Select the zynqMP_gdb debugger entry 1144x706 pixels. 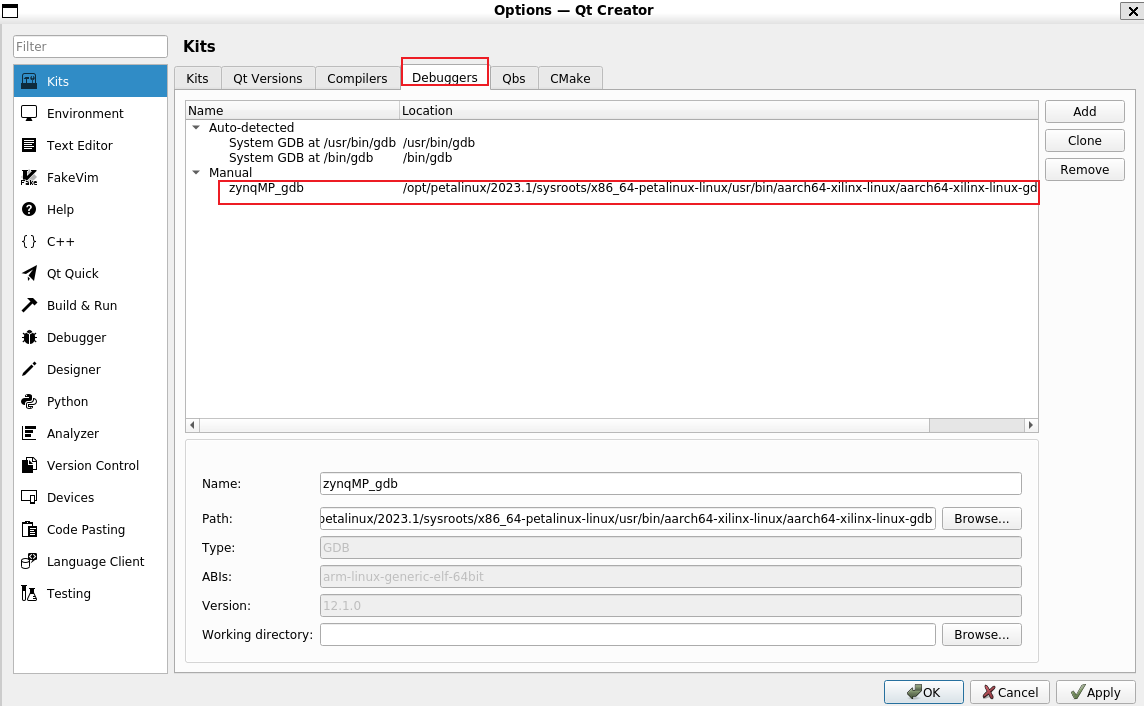coord(266,188)
